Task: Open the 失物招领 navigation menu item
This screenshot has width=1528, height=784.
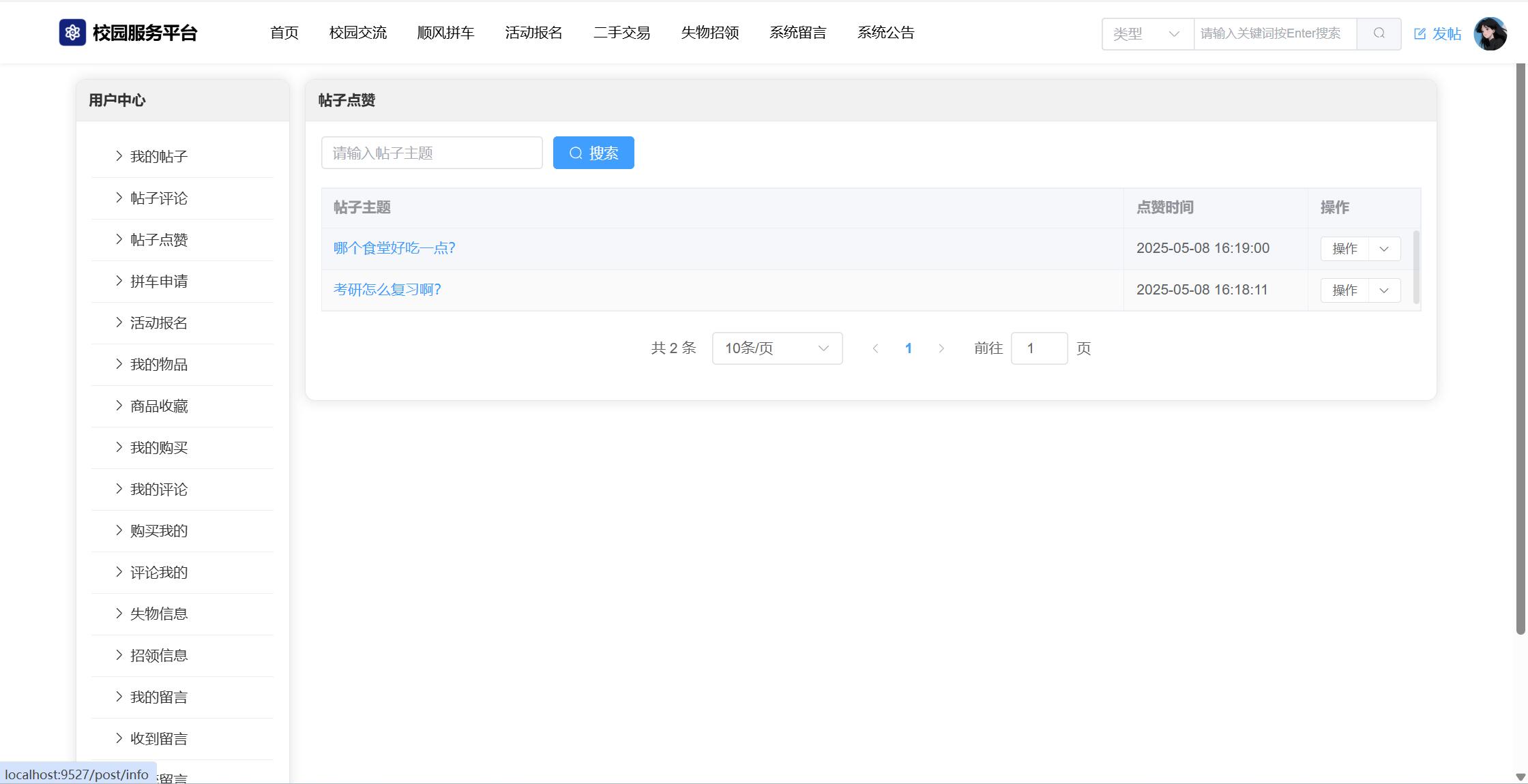Action: pos(709,33)
